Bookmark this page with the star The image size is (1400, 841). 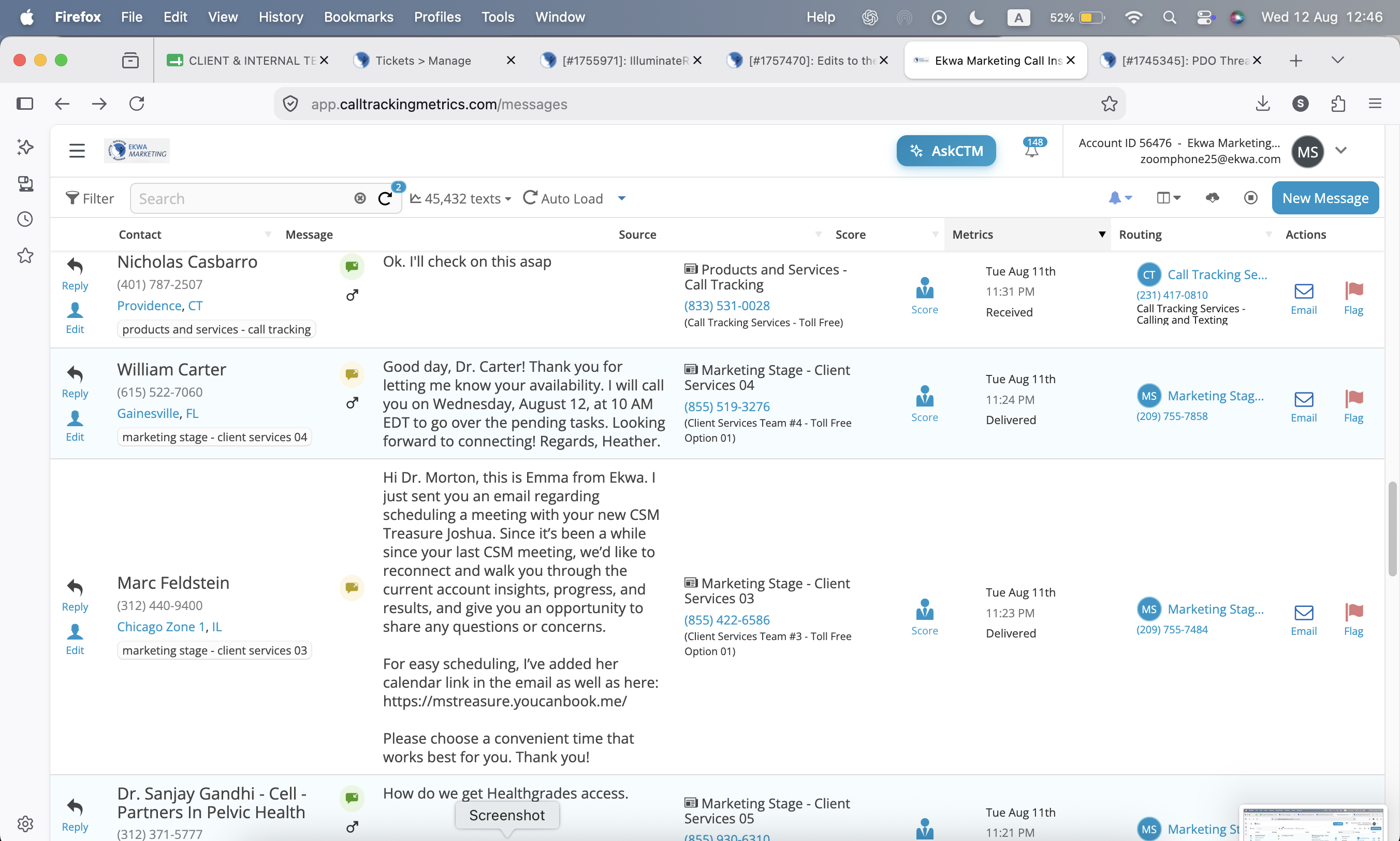1109,103
